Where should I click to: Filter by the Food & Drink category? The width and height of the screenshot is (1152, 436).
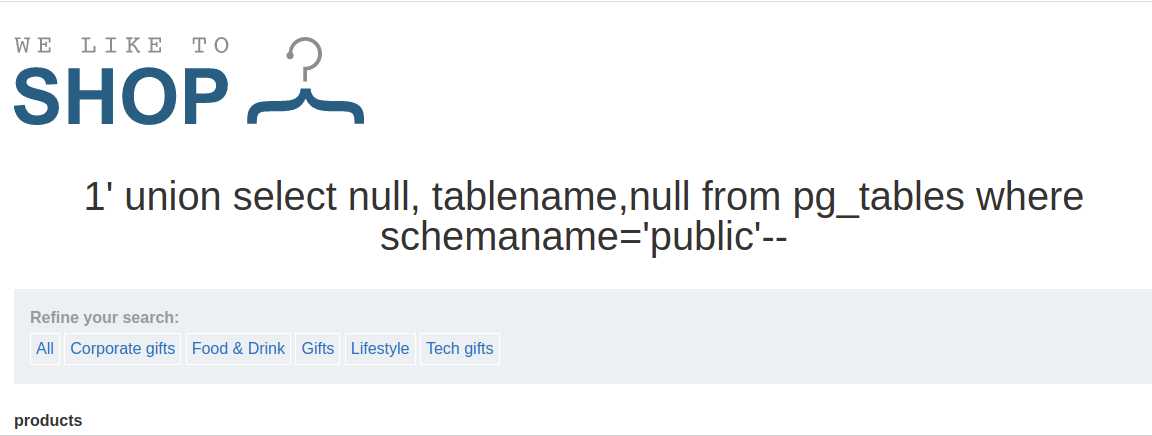238,349
